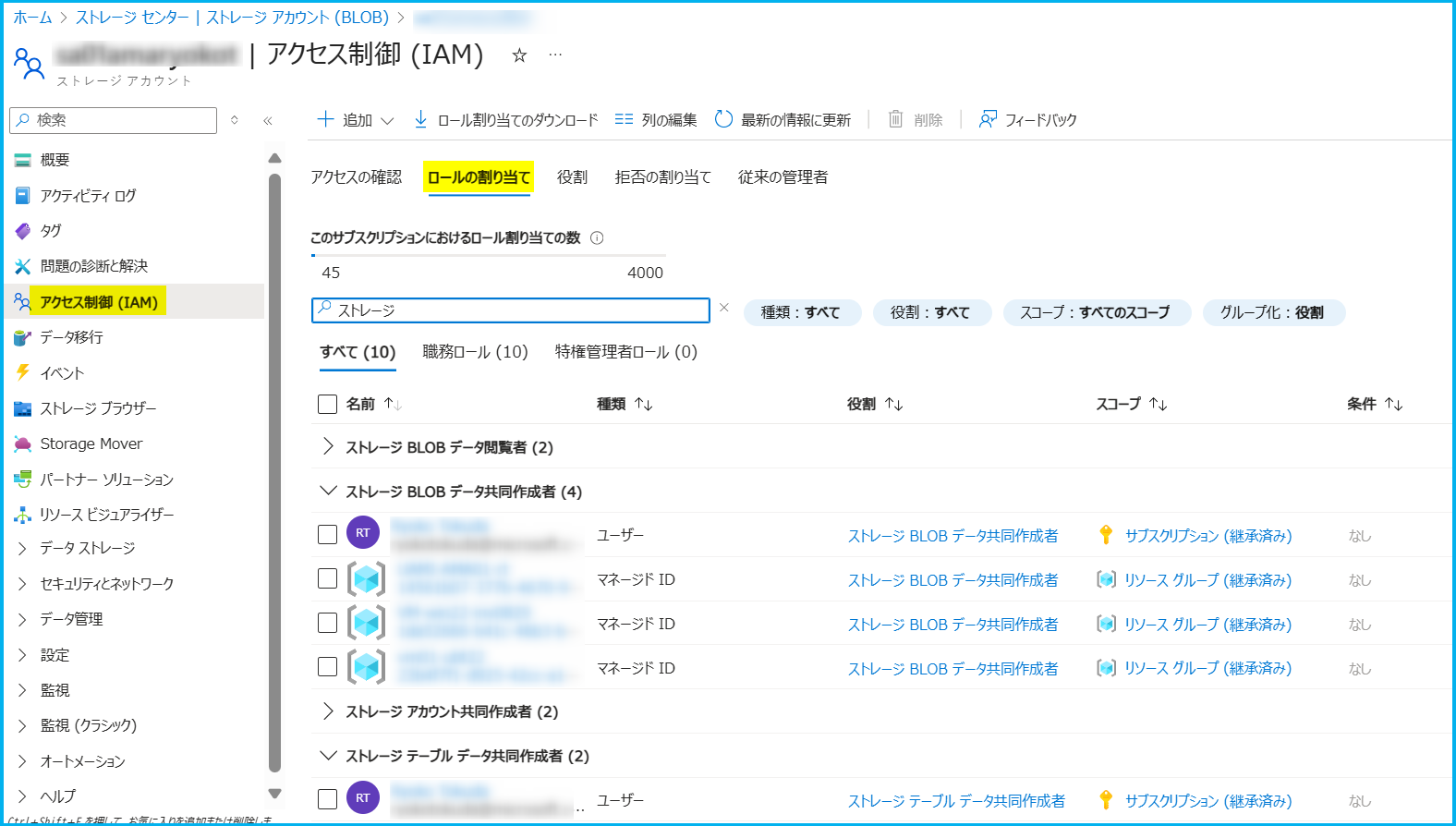The width and height of the screenshot is (1456, 826).
Task: Open イベント in the sidebar
Action: tap(62, 373)
